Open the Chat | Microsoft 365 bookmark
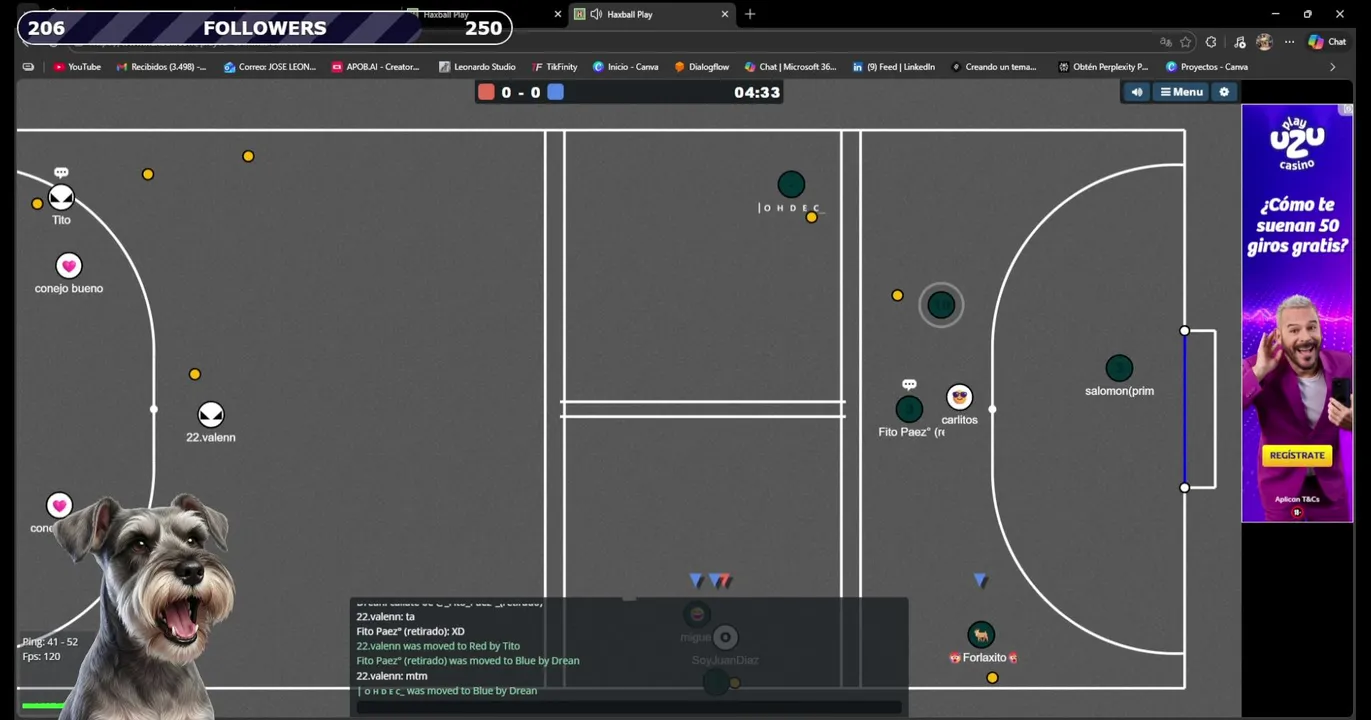Image resolution: width=1371 pixels, height=720 pixels. (x=790, y=67)
